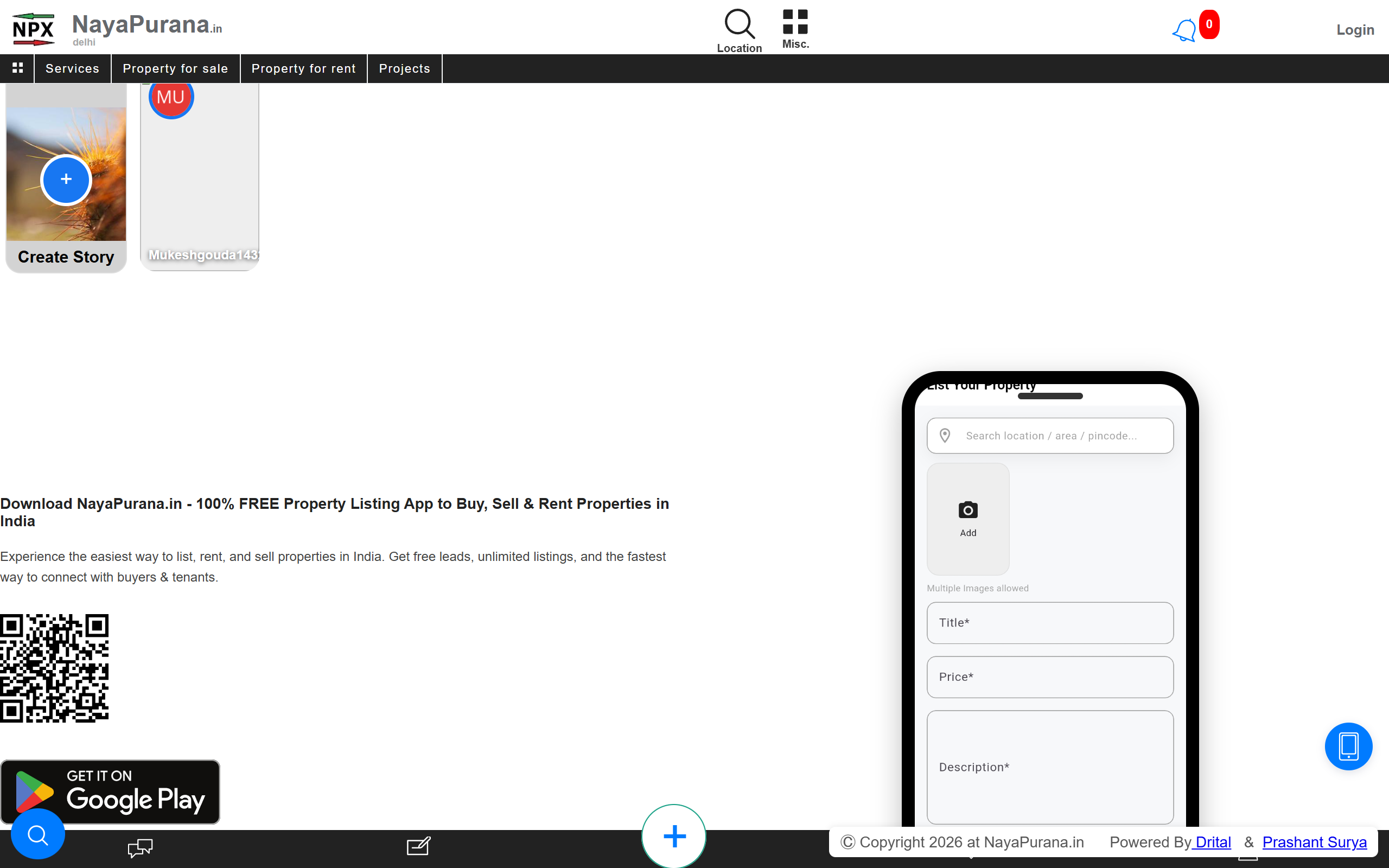Open the MU avatar story
Screen dimensions: 1389x868
click(x=171, y=97)
